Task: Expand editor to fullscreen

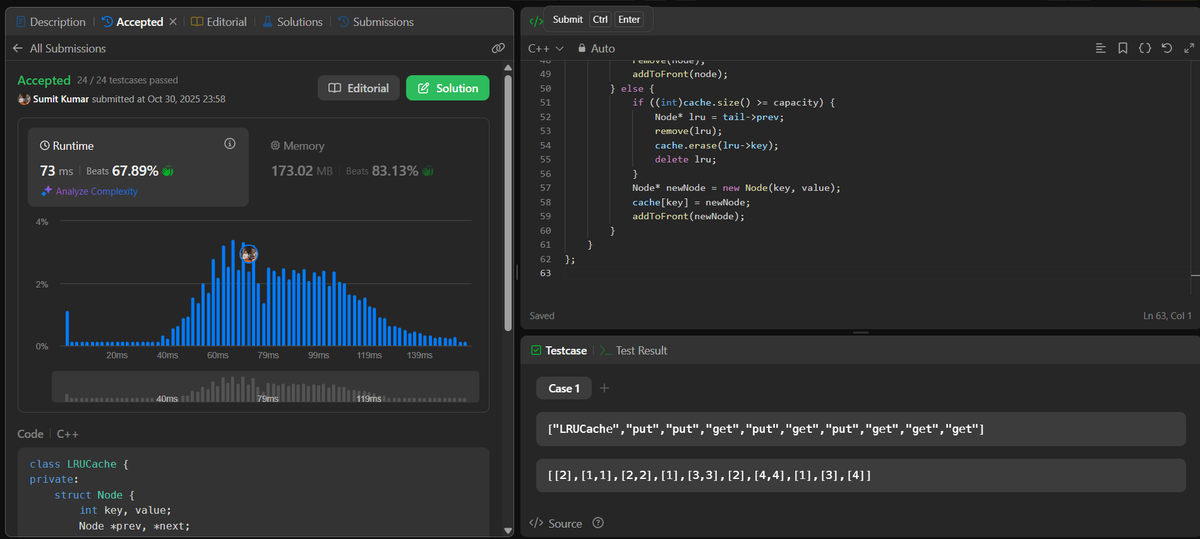Action: point(1189,48)
